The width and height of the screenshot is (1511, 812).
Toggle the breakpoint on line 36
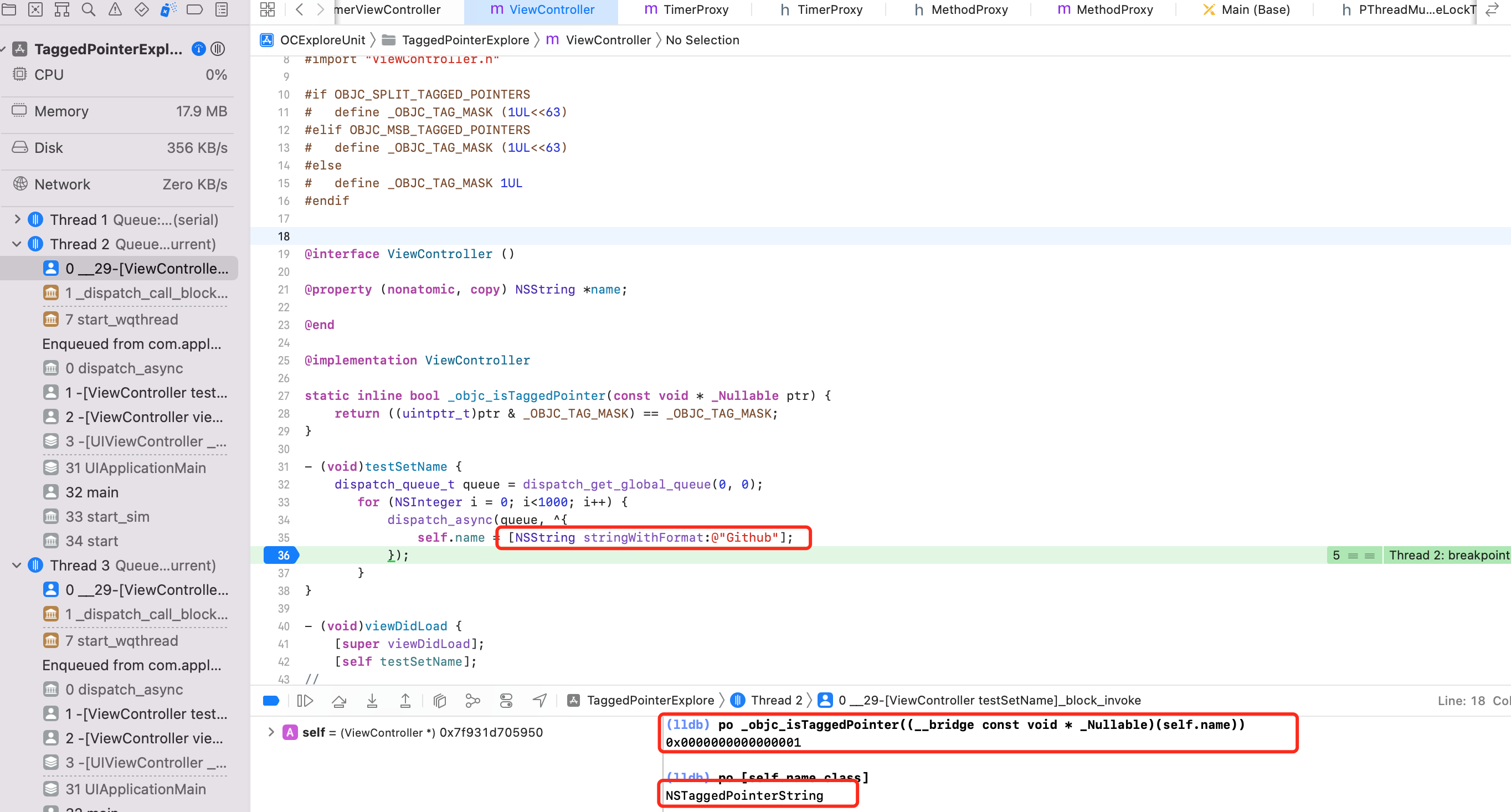tap(281, 555)
